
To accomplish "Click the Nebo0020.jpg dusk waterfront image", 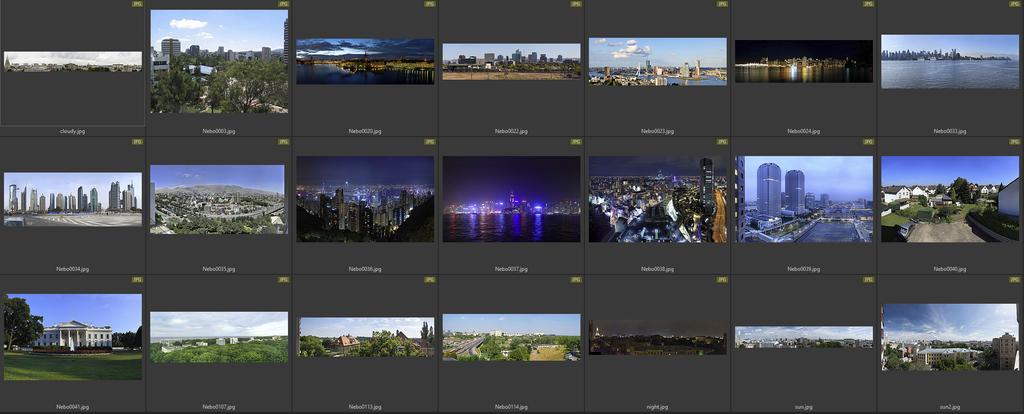I will pyautogui.click(x=365, y=61).
